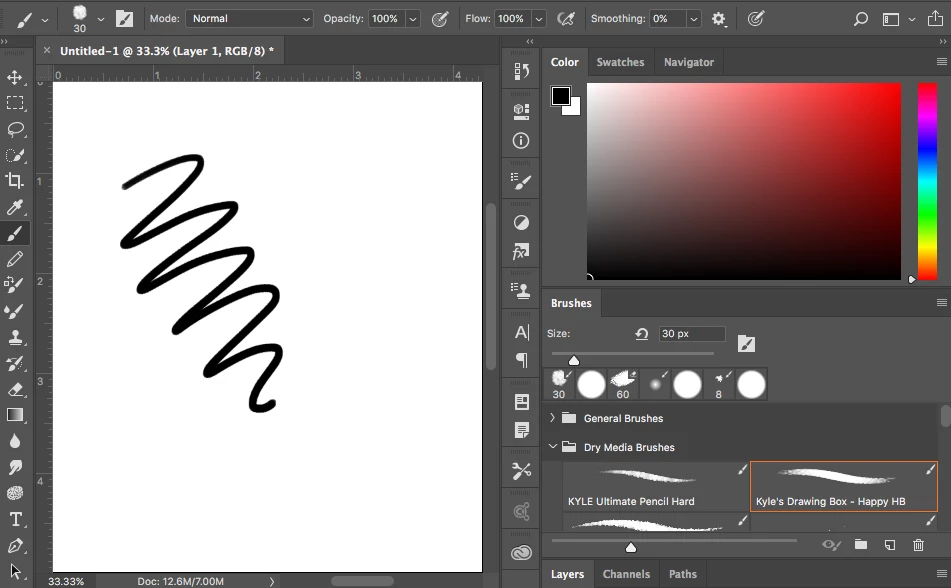Select the Eyedropper tool
This screenshot has width=951, height=588.
[x=15, y=207]
